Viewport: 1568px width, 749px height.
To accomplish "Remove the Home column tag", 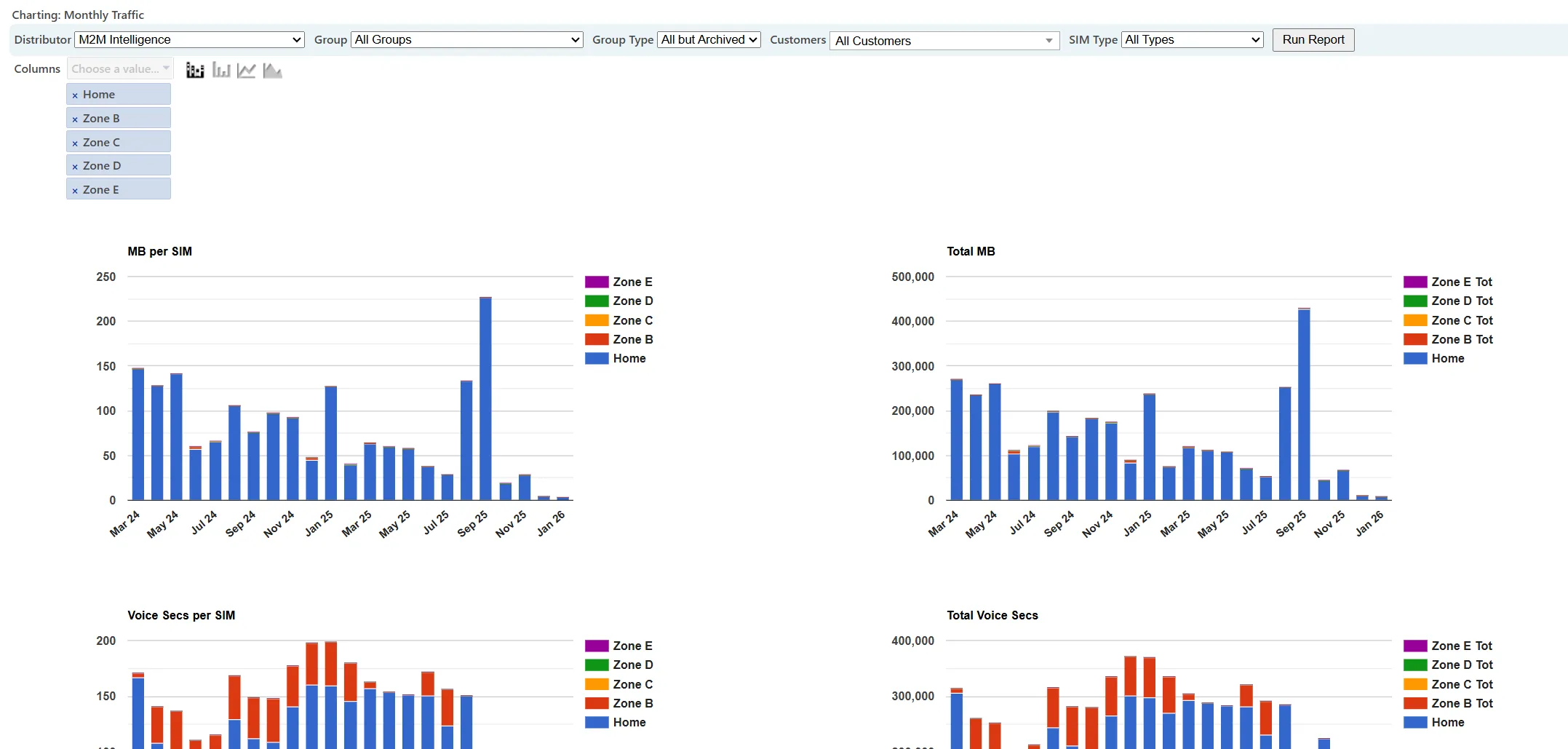I will [75, 95].
